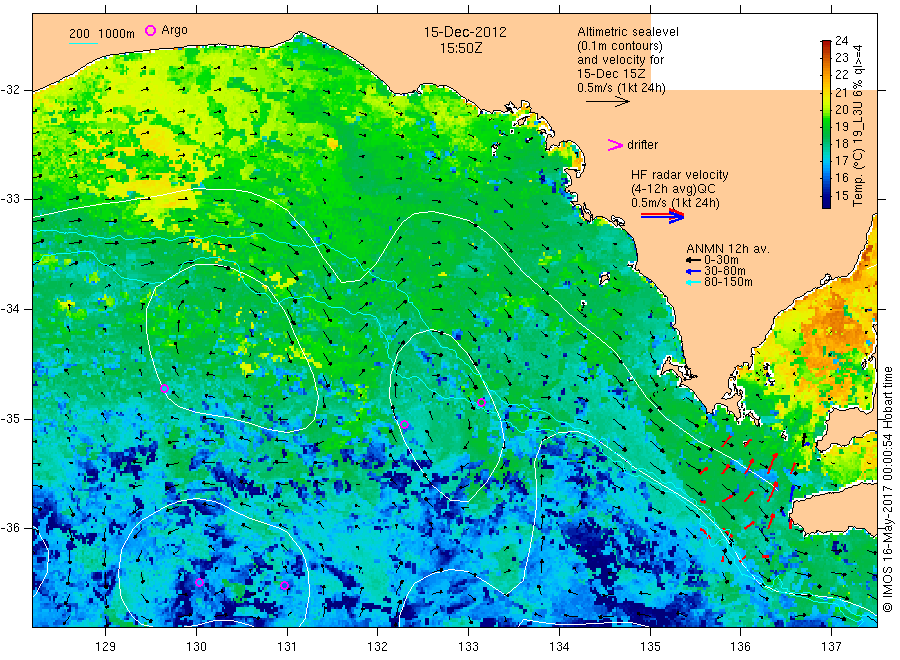Click the '15:50Z' time label
This screenshot has width=900, height=660.
461,48
